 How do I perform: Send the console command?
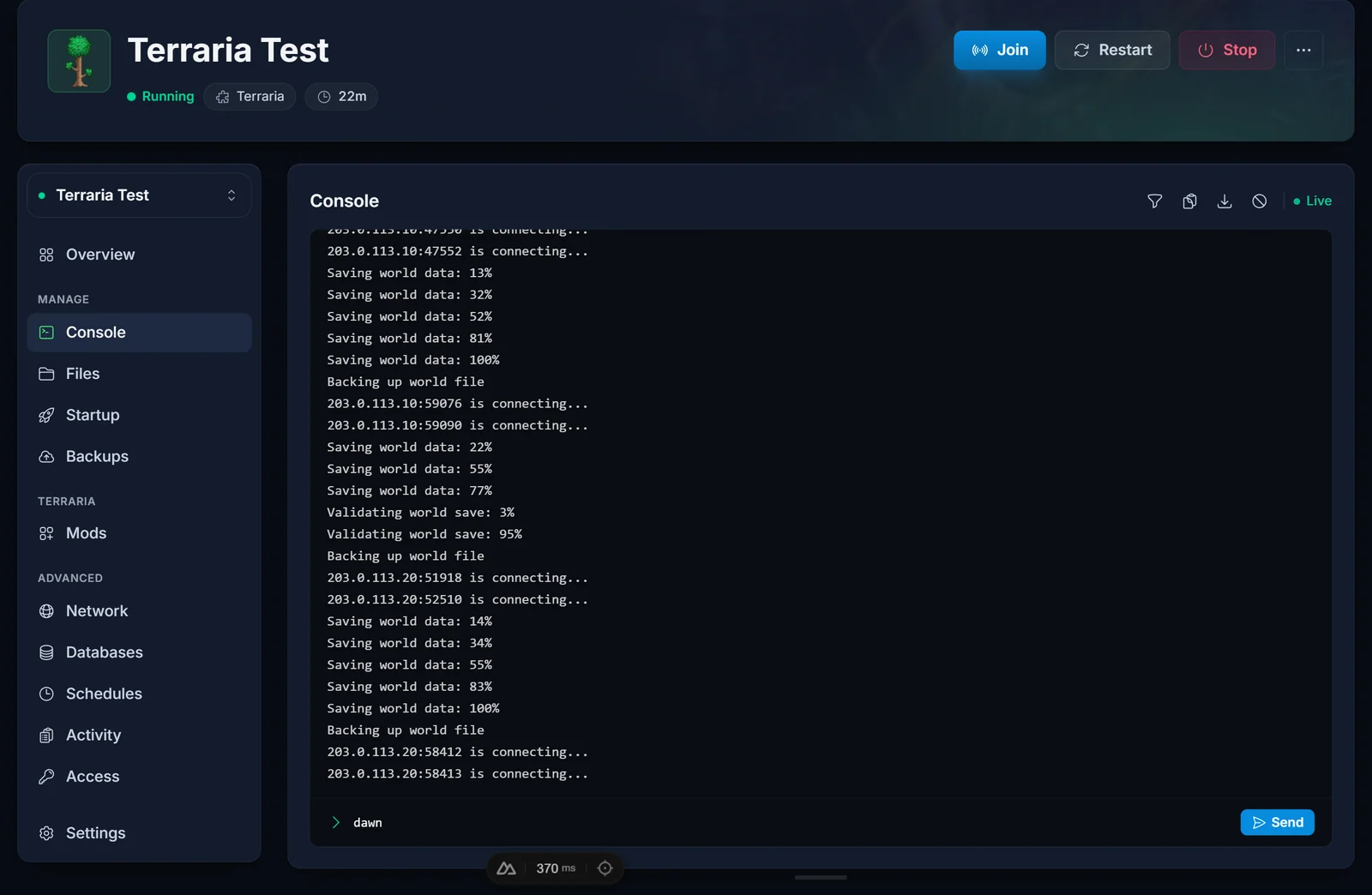pyautogui.click(x=1277, y=823)
